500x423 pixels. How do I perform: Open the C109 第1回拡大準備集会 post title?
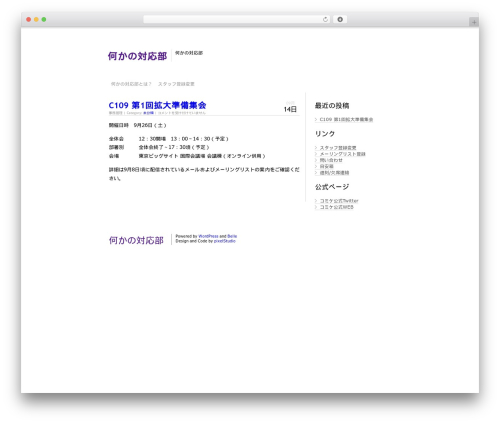tap(157, 105)
